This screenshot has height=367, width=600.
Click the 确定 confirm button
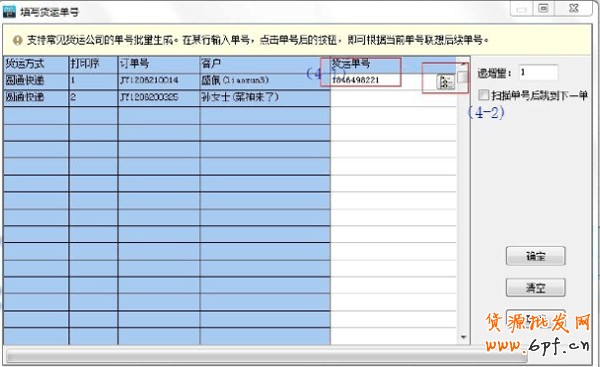535,256
